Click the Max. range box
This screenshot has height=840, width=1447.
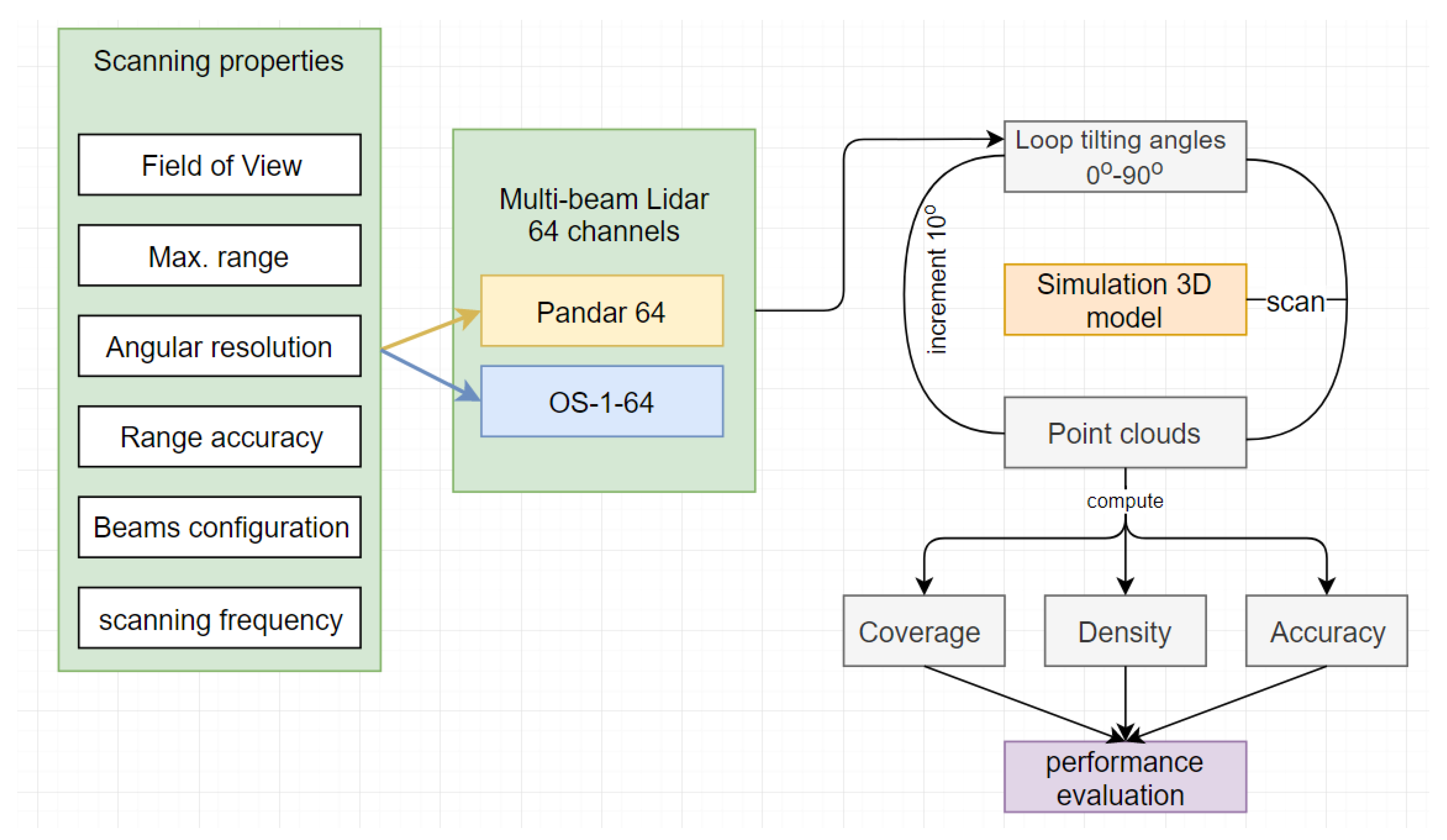pyautogui.click(x=219, y=256)
